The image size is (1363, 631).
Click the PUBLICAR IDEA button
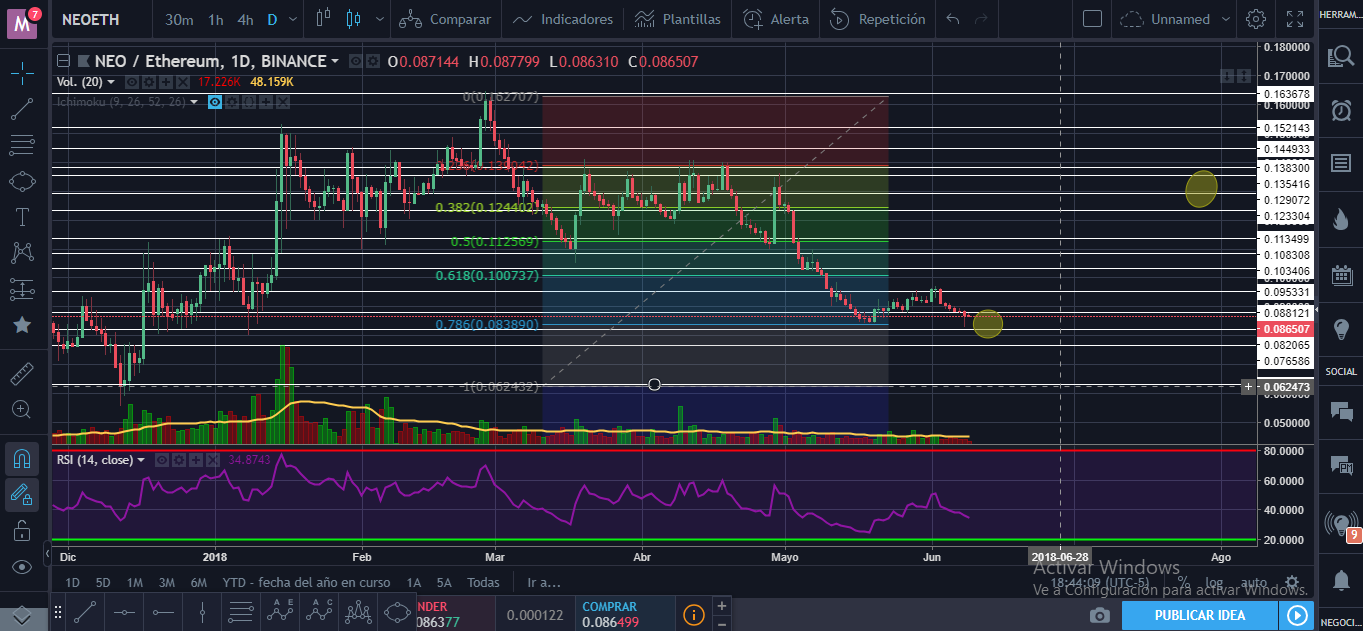coord(1200,615)
